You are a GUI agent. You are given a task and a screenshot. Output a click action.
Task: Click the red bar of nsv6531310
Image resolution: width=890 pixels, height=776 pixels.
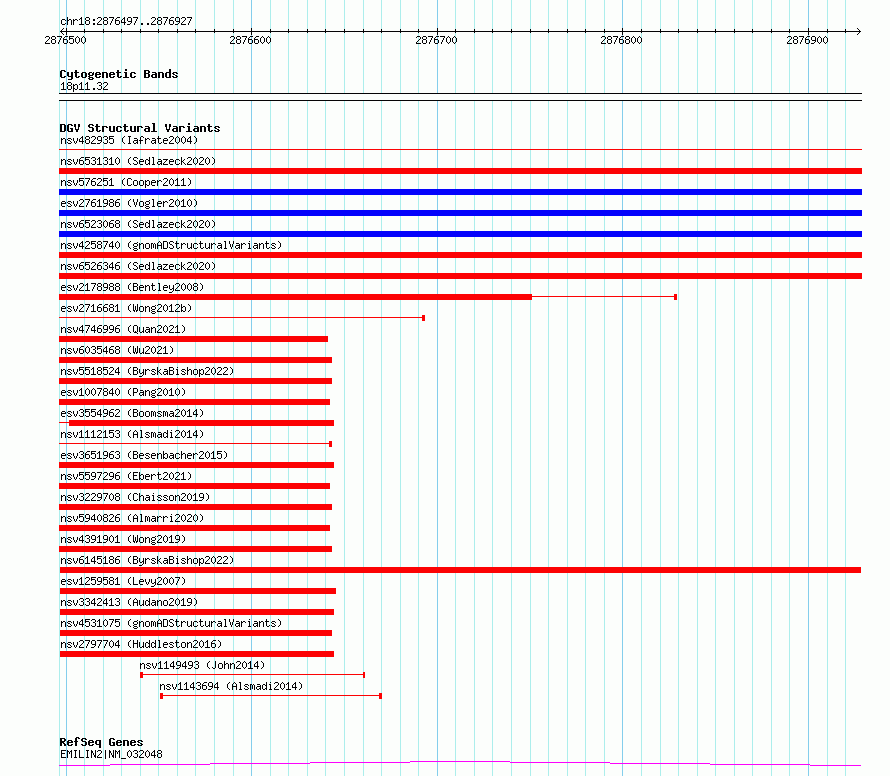460,171
